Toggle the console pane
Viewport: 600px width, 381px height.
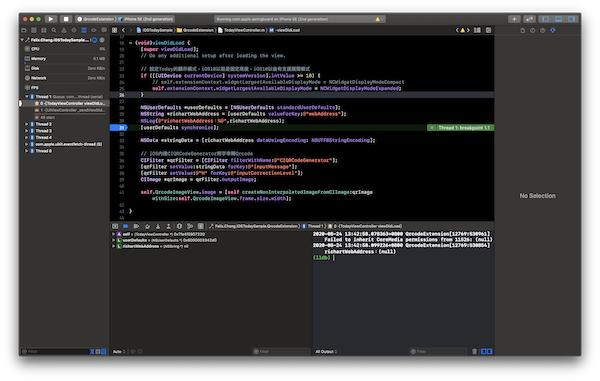490,351
